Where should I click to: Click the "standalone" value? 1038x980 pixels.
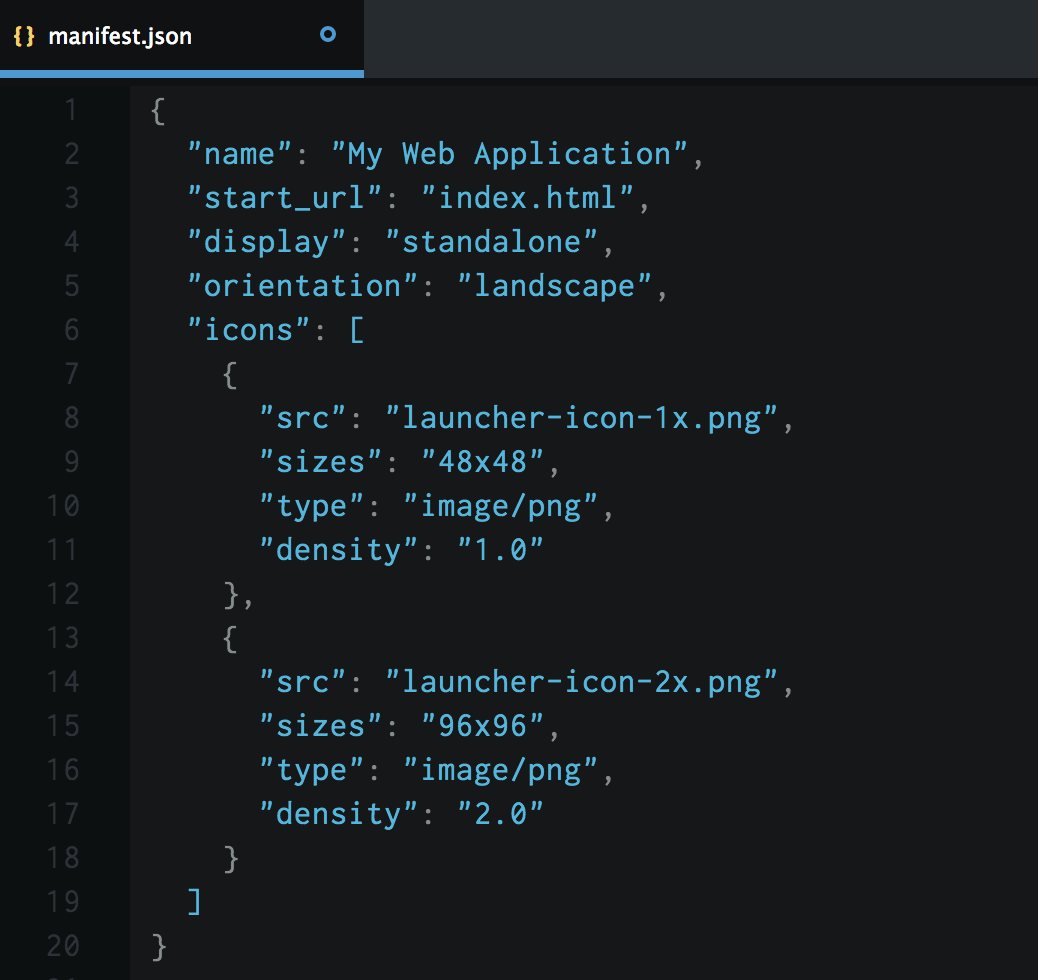[x=491, y=242]
